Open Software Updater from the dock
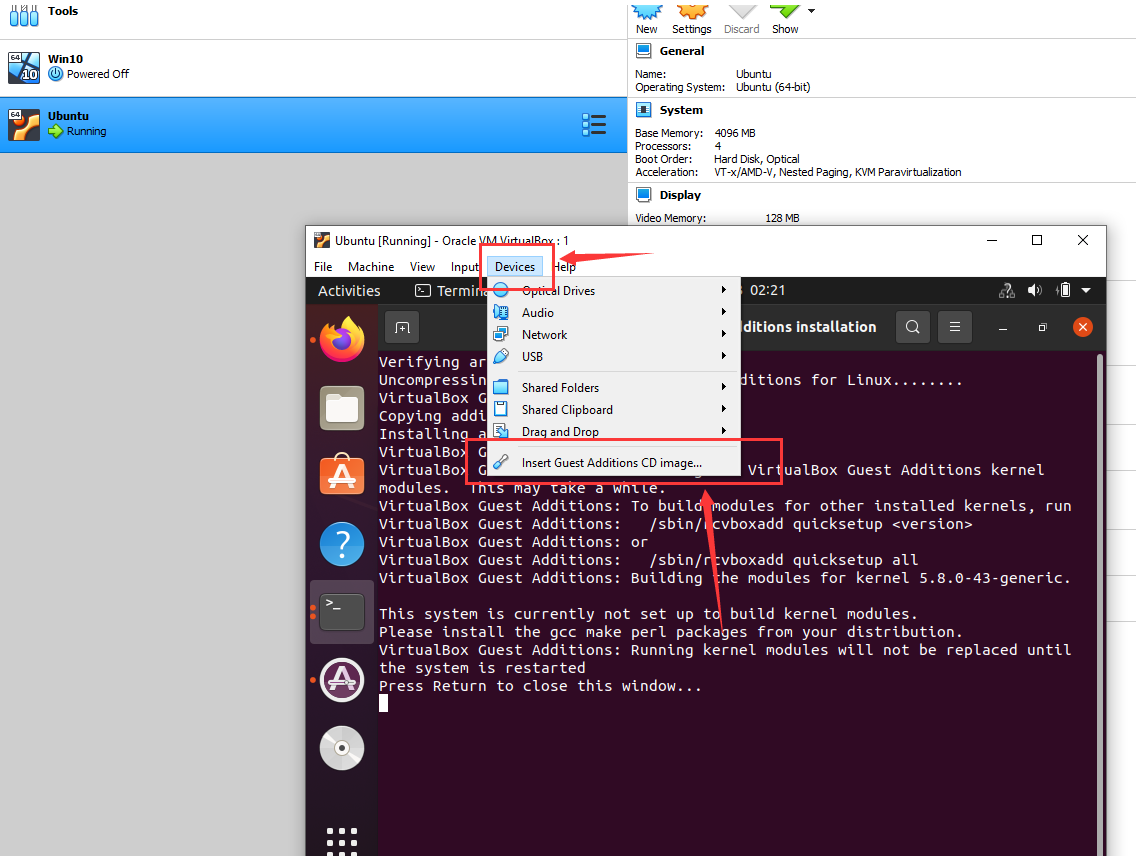This screenshot has height=856, width=1136. (342, 680)
